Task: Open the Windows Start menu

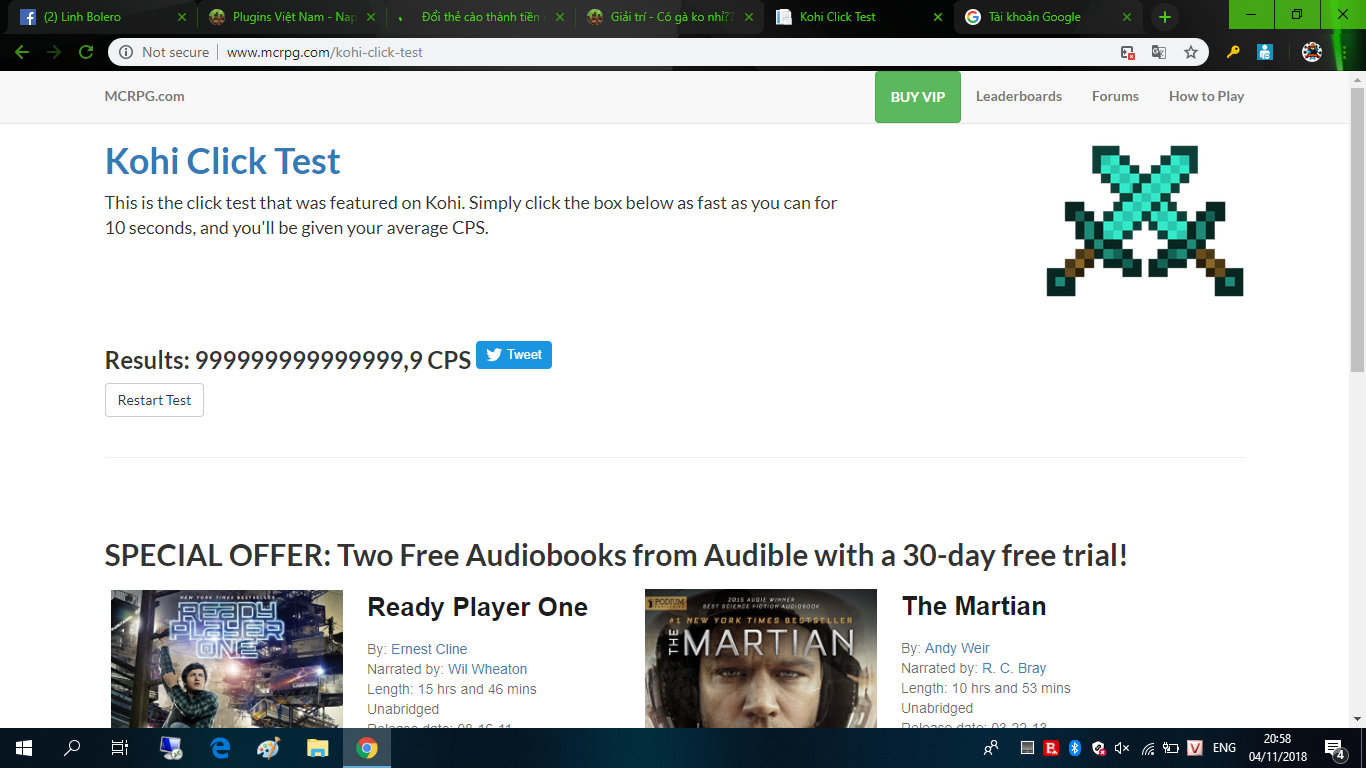Action: coord(24,748)
